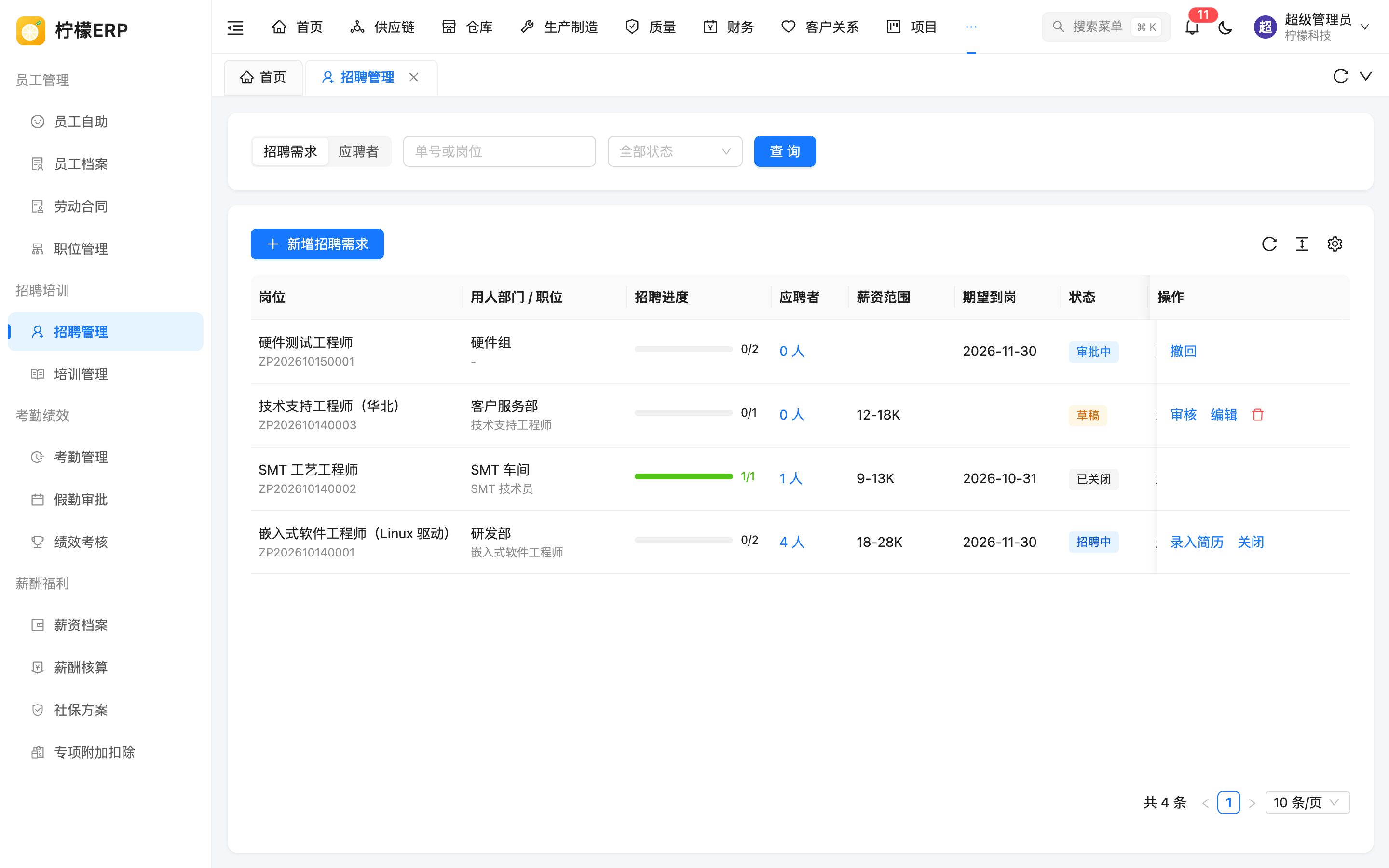Open the 10 条/页 page size dropdown
This screenshot has width=1389, height=868.
click(1307, 802)
